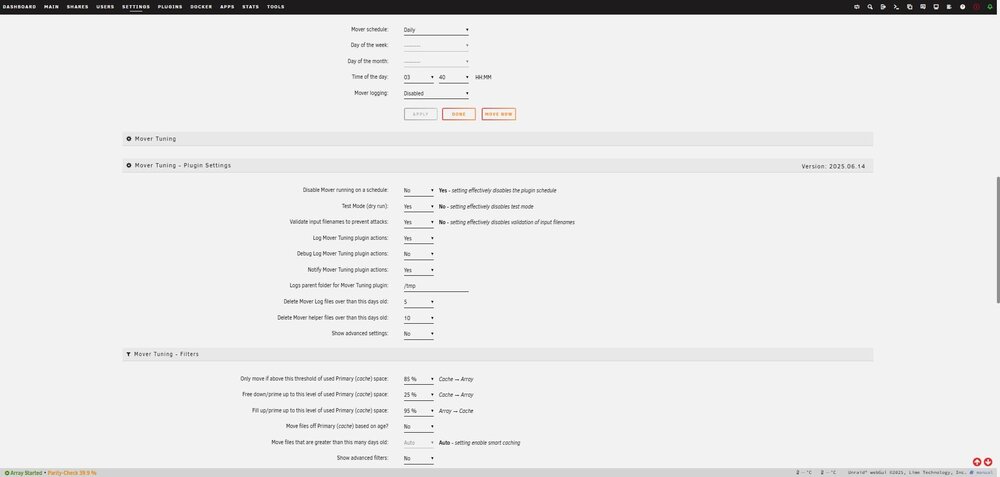Open Validate input filenames dropdown
1000x477 pixels.
[418, 223]
